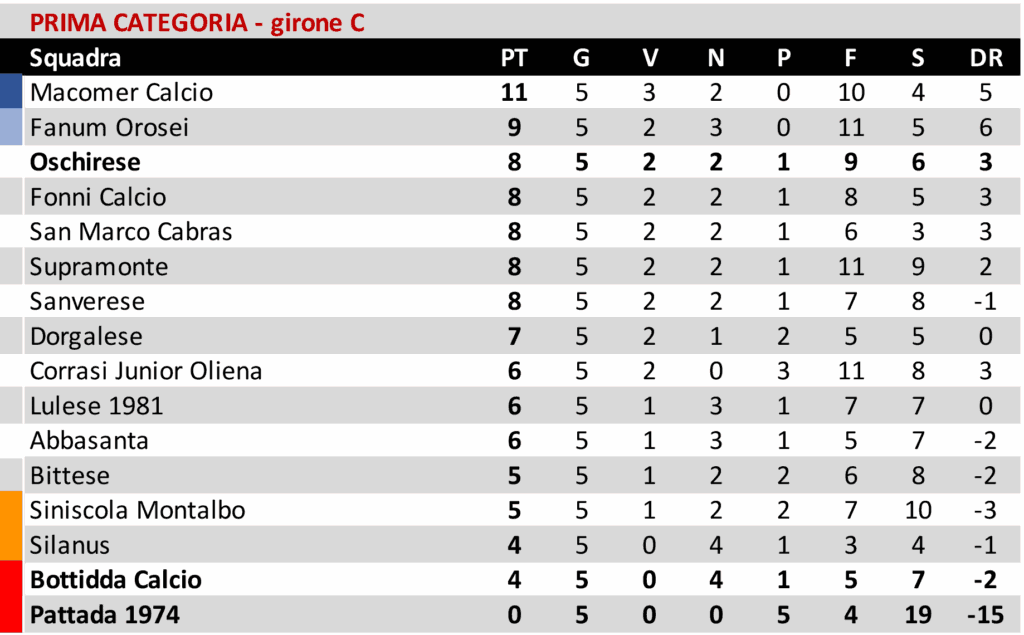The image size is (1024, 635).
Task: Select the Bottidda Calcio team name
Action: point(116,580)
